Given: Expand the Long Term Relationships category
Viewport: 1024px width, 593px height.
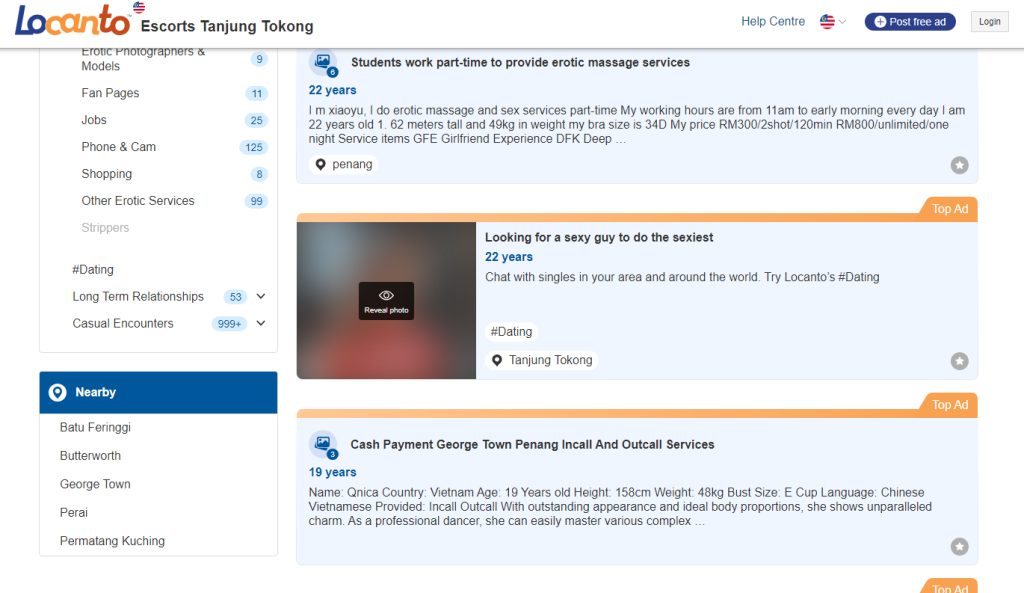Looking at the screenshot, I should (x=261, y=296).
